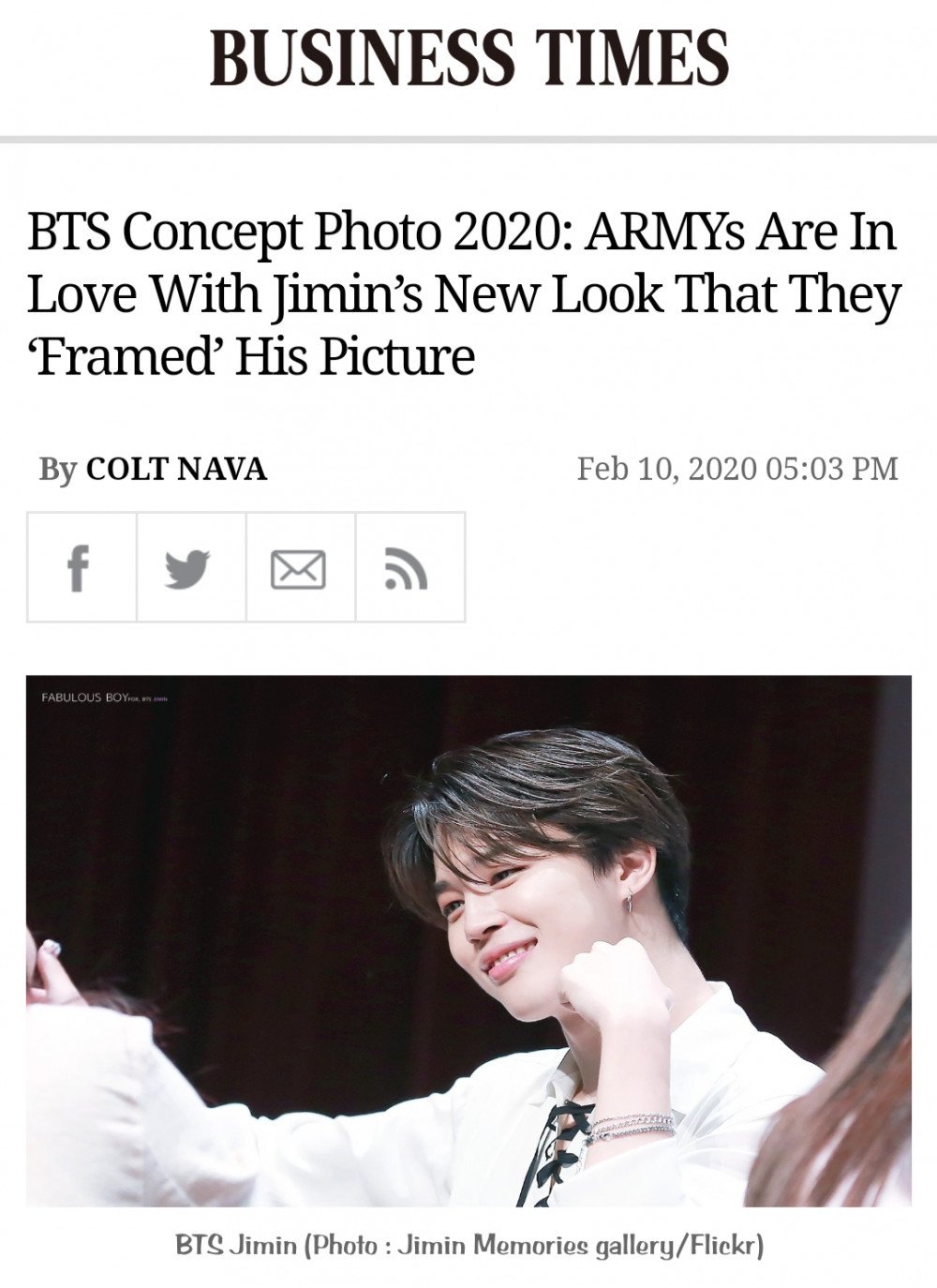Email the article using envelope icon
937x1288 pixels.
tap(301, 567)
